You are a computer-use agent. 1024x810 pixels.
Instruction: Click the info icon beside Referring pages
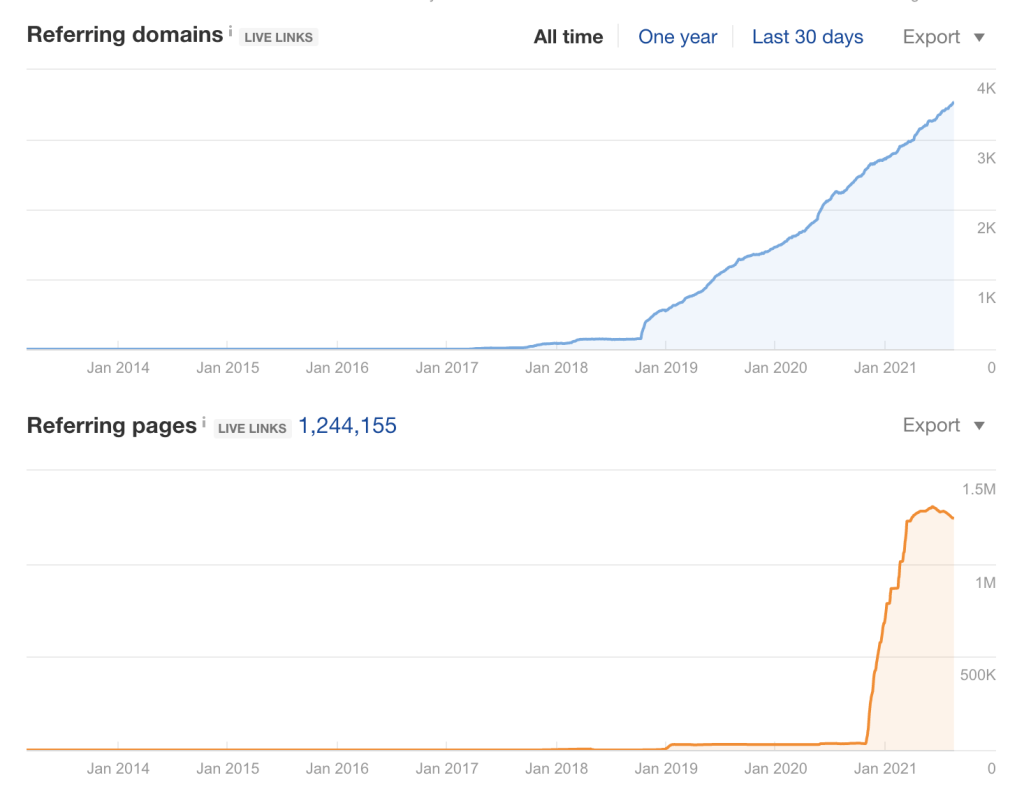tap(202, 419)
